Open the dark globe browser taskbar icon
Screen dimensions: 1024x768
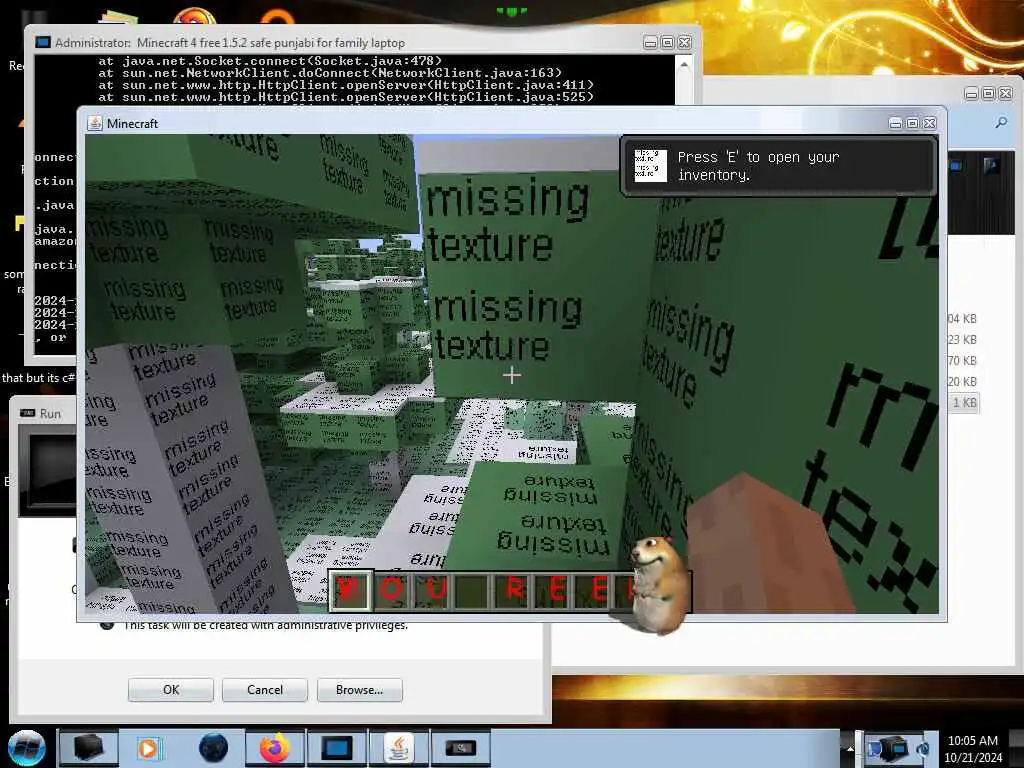pos(214,748)
